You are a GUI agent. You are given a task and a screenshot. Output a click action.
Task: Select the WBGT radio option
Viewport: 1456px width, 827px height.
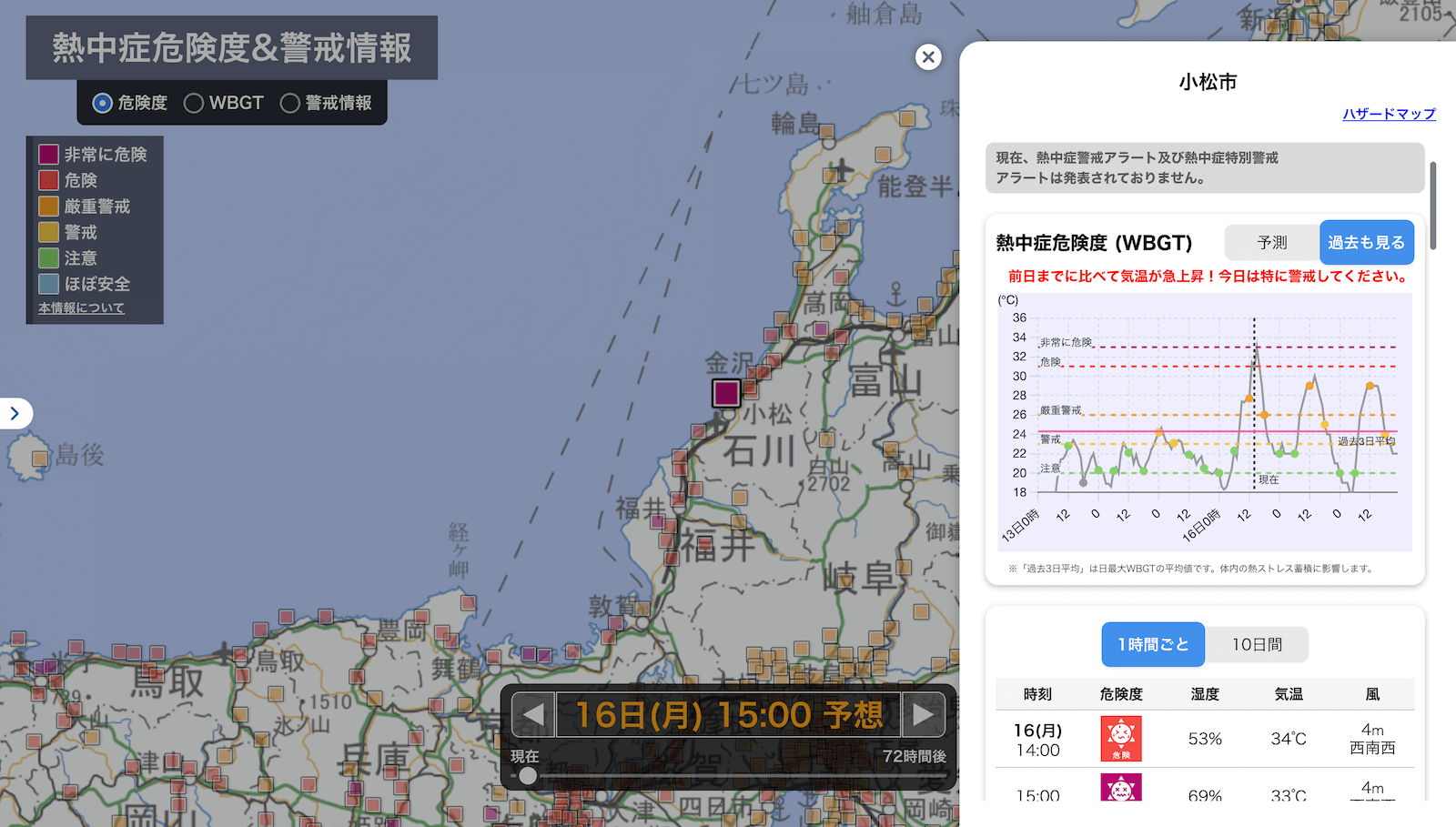(x=194, y=104)
